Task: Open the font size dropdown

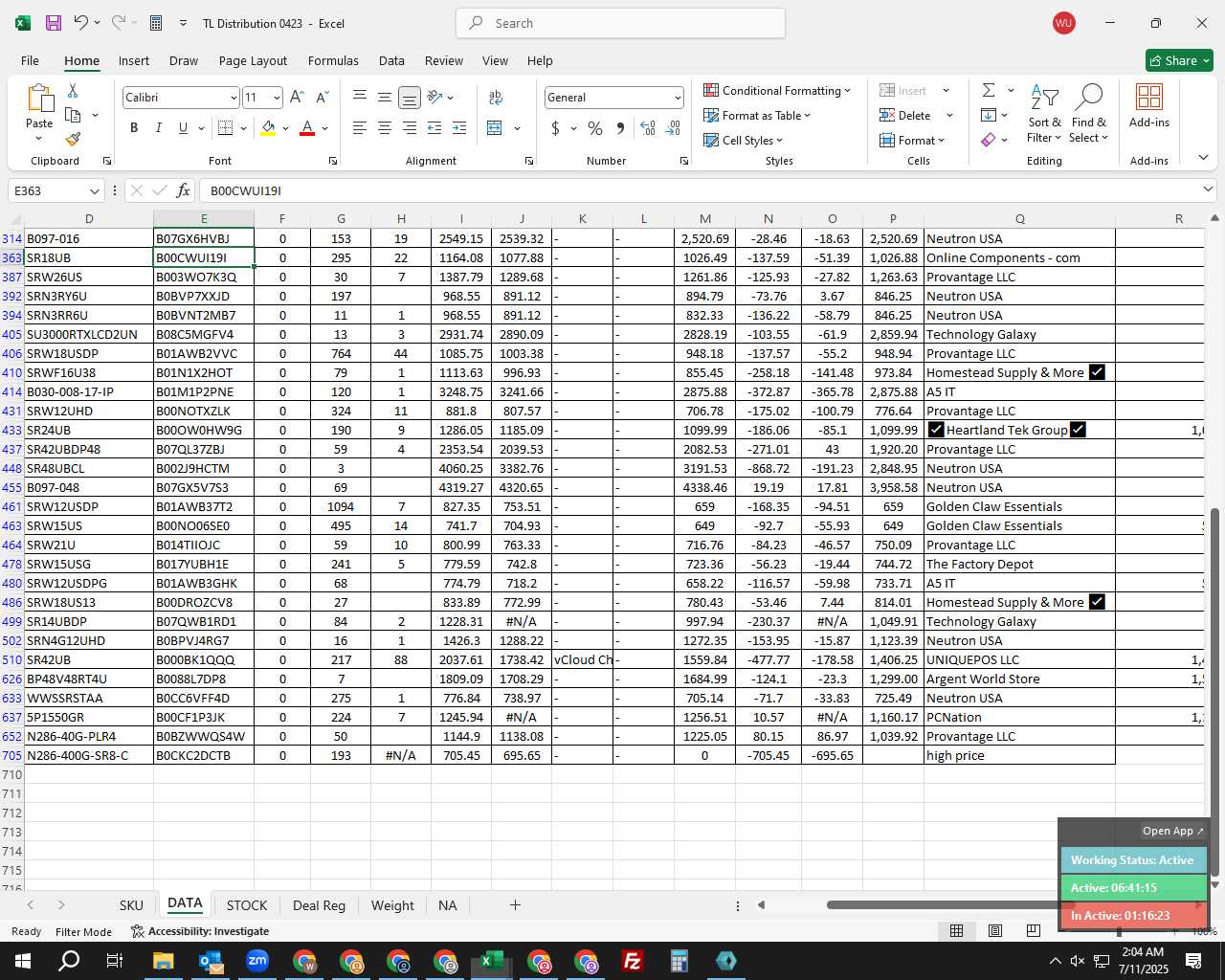Action: coord(277,98)
